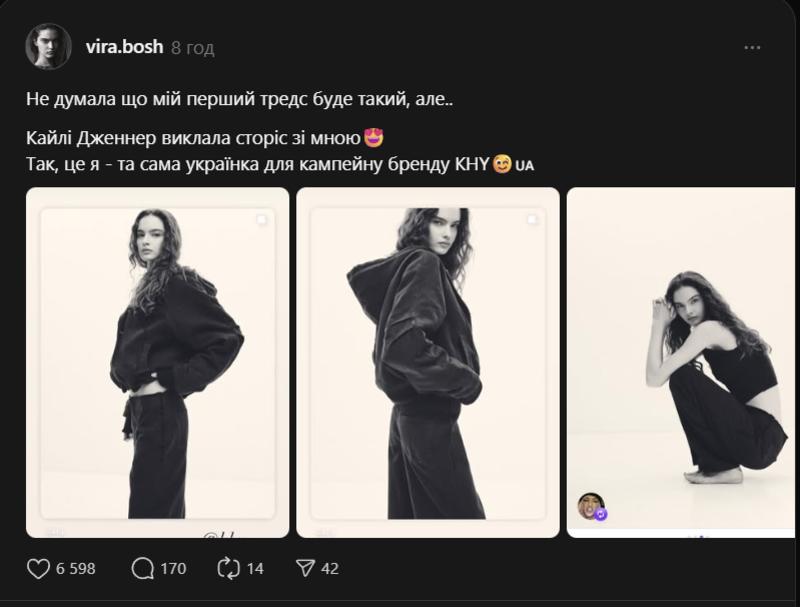
Task: Click the 14 reposts count
Action: click(255, 569)
